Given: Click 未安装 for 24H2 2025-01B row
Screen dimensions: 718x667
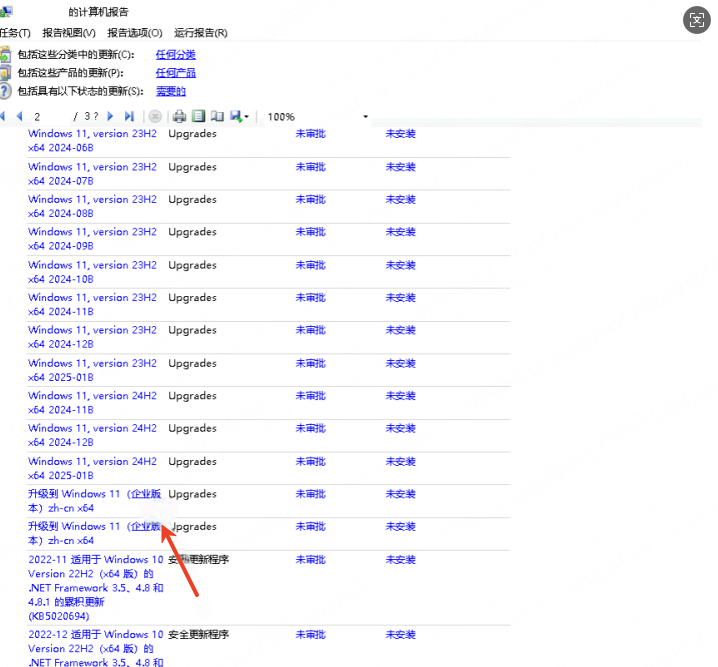Looking at the screenshot, I should [x=401, y=461].
